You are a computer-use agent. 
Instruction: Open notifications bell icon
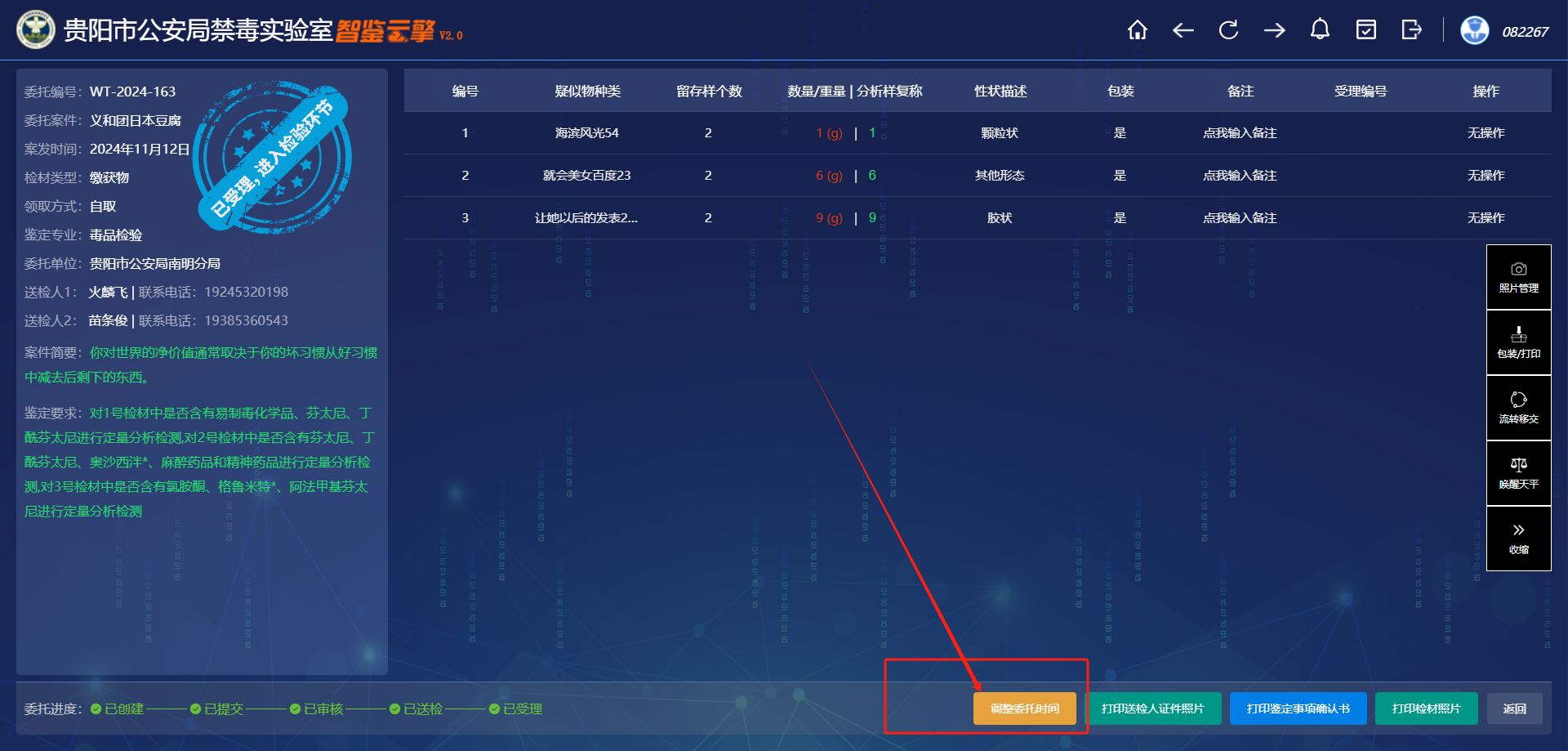click(x=1320, y=30)
